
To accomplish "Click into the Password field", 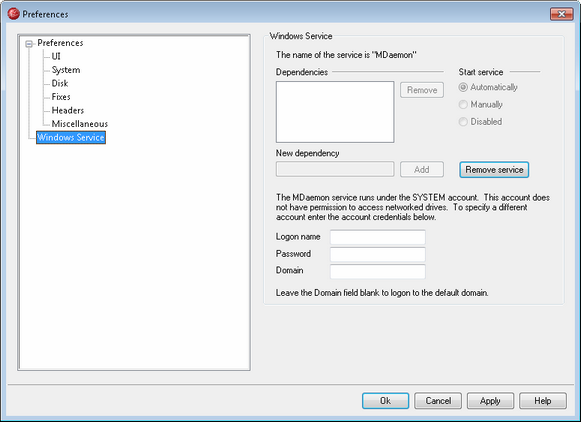I will pyautogui.click(x=378, y=254).
